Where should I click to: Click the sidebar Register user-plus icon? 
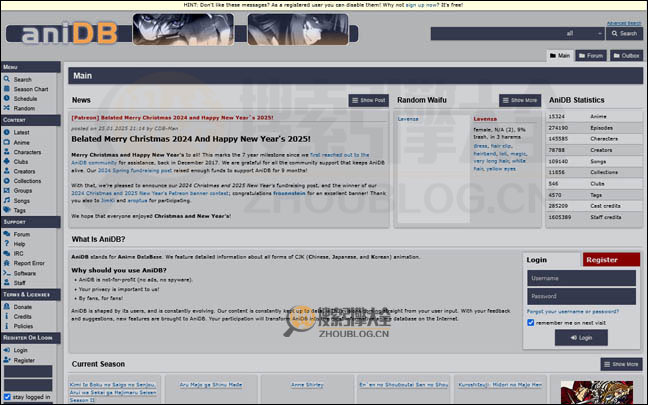tap(7, 360)
